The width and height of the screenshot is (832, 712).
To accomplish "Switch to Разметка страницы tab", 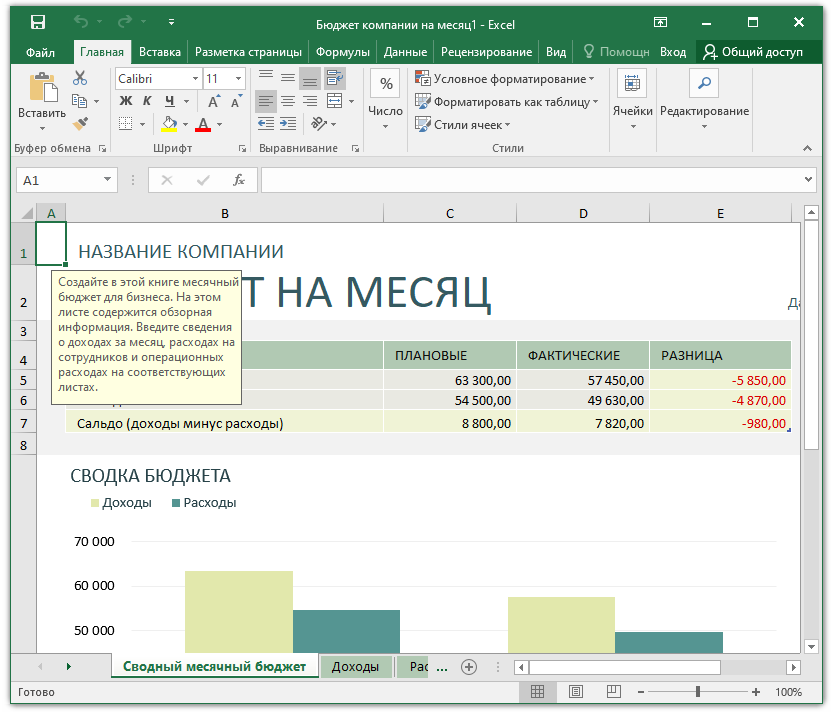I will (x=248, y=52).
